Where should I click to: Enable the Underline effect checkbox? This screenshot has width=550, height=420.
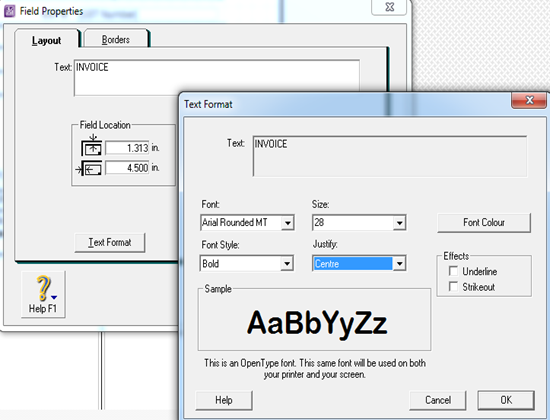[453, 271]
